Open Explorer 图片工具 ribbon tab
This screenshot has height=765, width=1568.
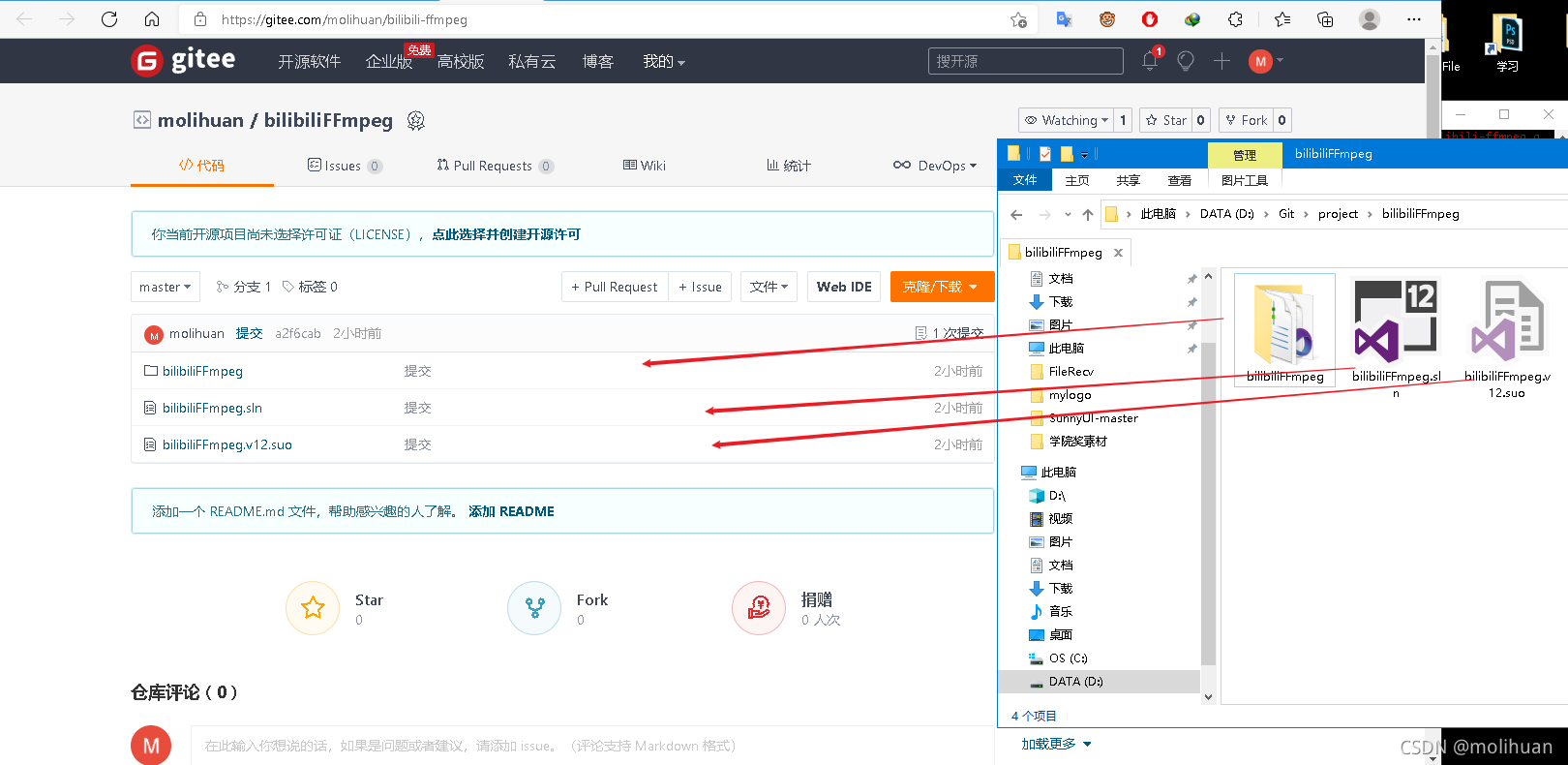point(1245,180)
